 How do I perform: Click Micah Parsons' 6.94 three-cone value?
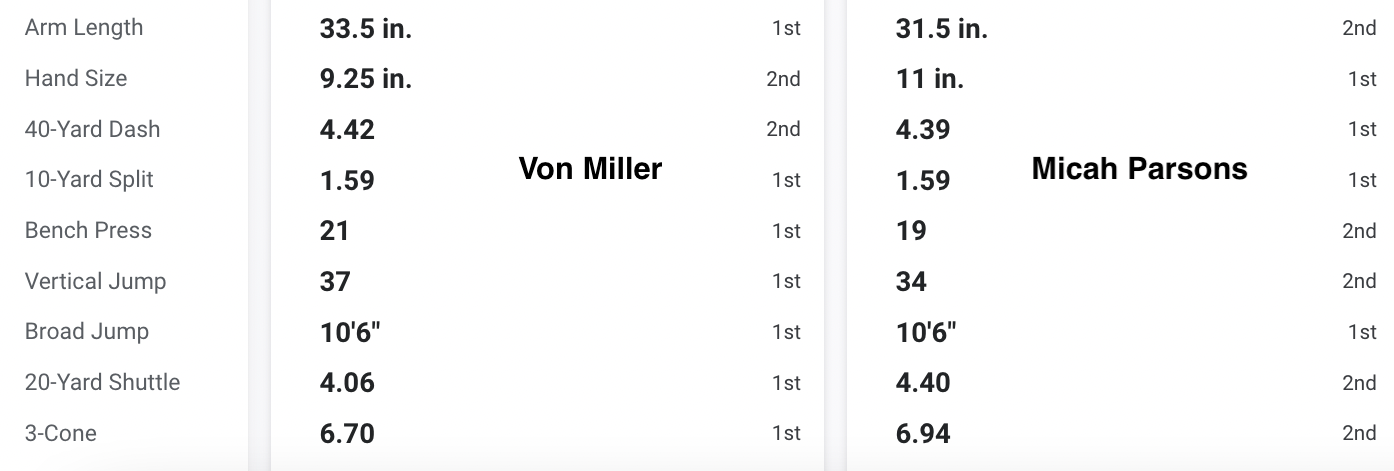tap(923, 434)
